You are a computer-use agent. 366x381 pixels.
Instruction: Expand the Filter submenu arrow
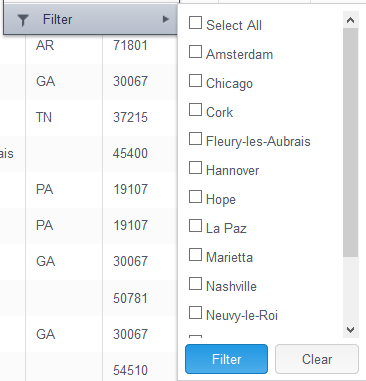(x=165, y=19)
